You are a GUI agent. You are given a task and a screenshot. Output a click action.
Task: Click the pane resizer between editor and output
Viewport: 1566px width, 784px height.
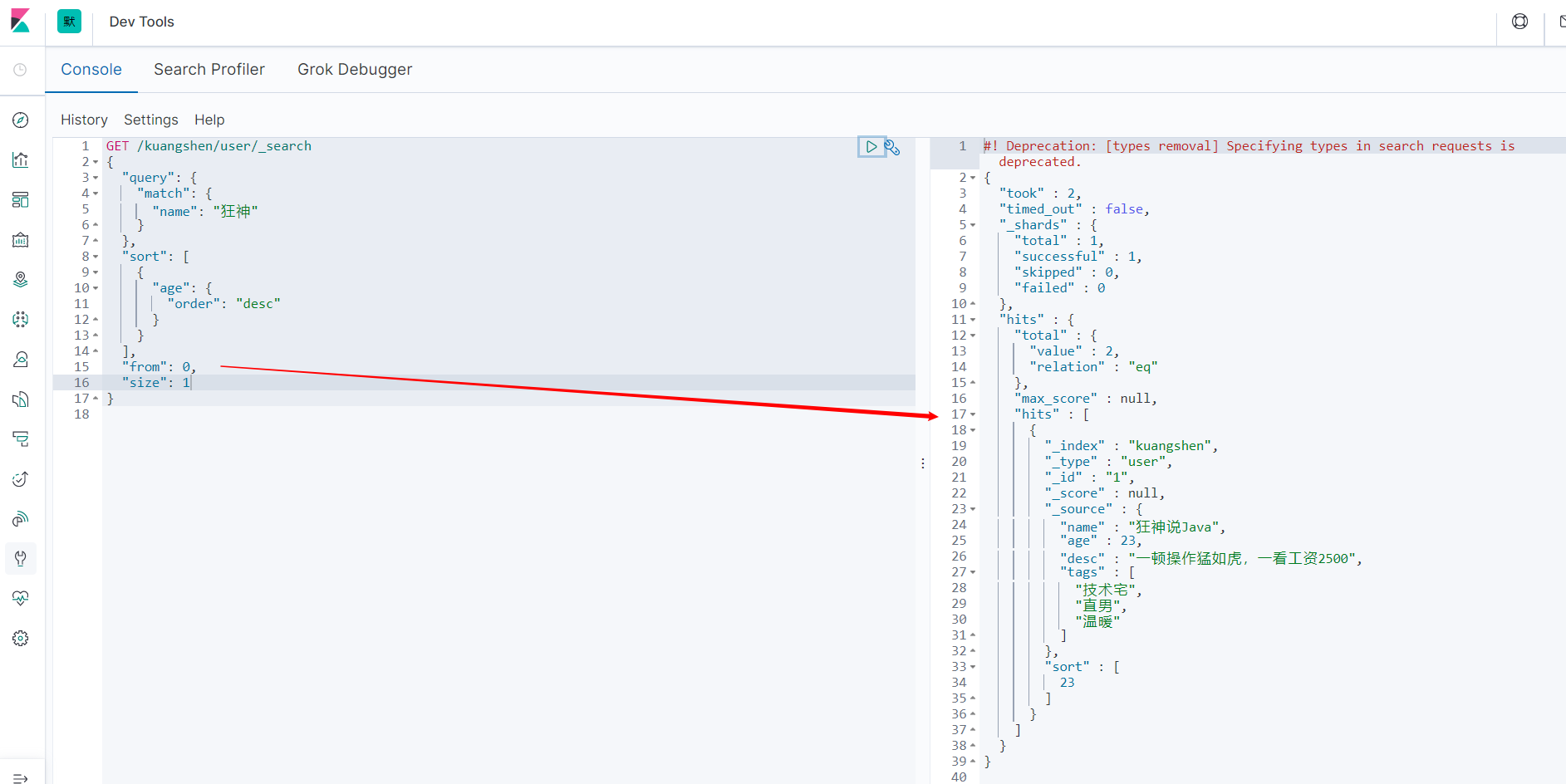coord(922,463)
